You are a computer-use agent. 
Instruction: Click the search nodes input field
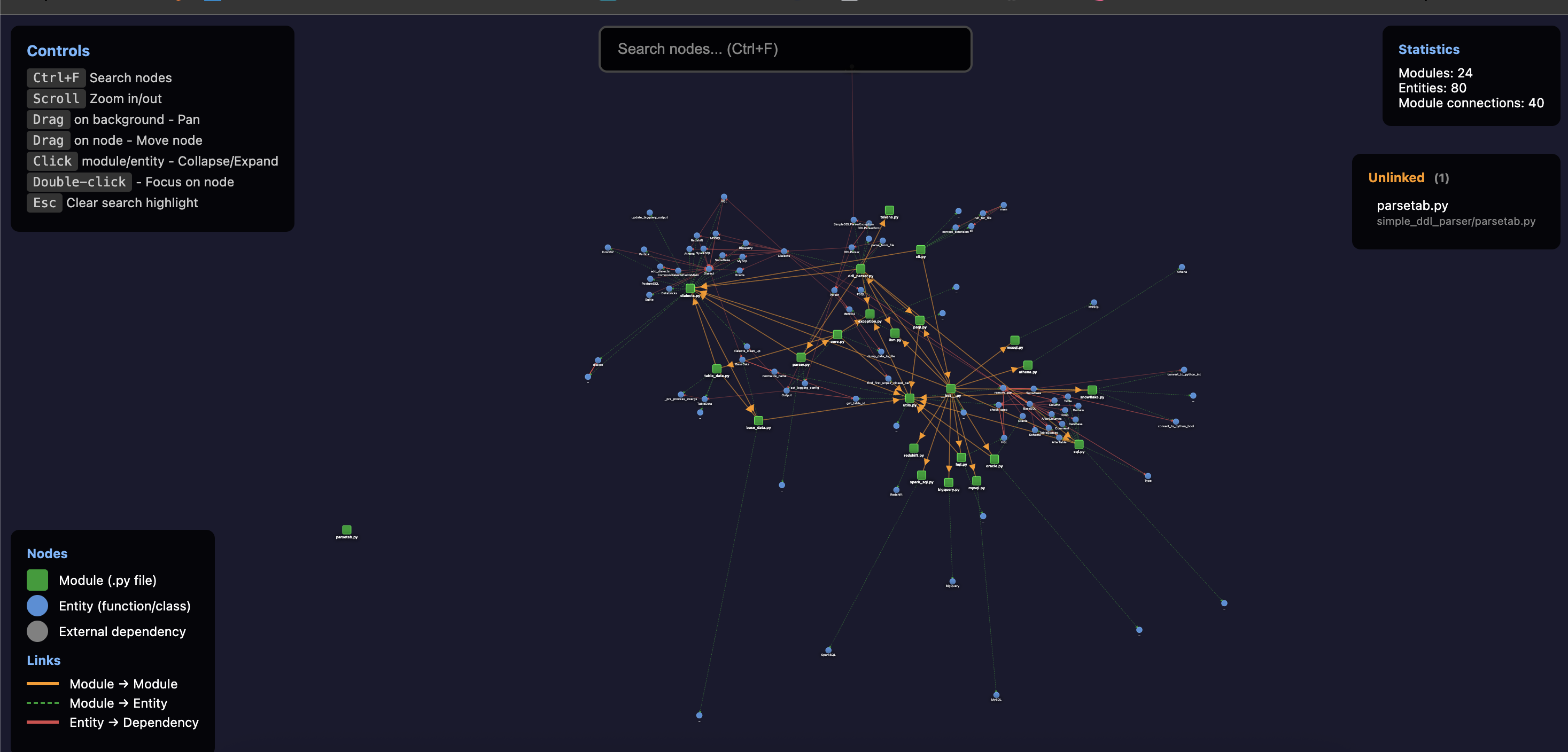coord(785,49)
